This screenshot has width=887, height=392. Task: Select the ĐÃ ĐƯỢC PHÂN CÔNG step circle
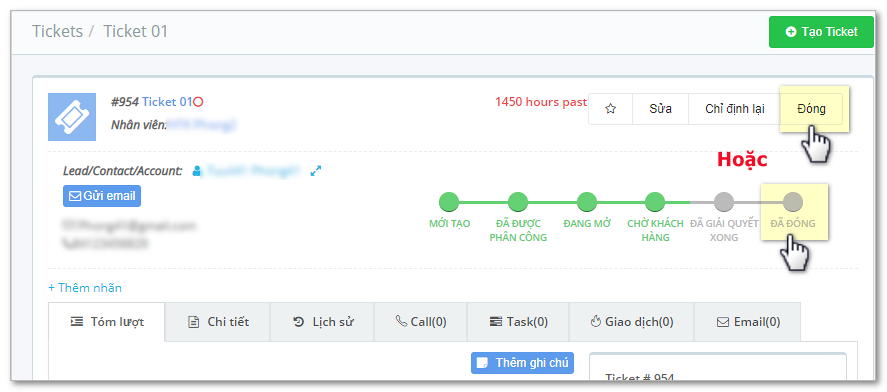(518, 202)
